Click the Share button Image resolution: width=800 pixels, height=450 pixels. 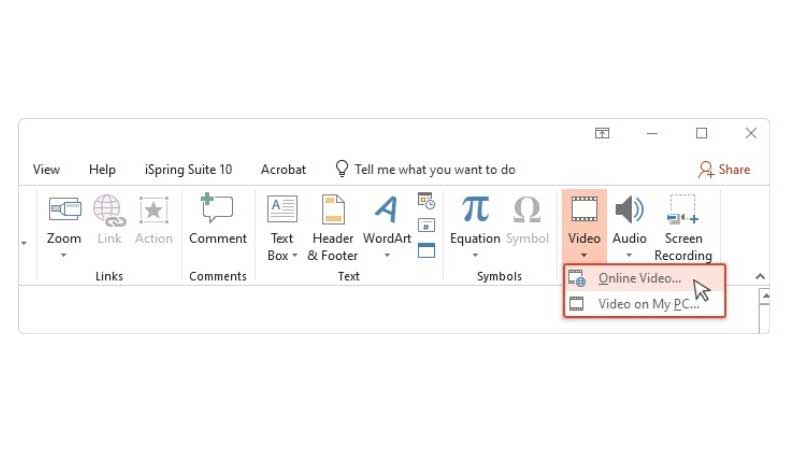pyautogui.click(x=724, y=169)
